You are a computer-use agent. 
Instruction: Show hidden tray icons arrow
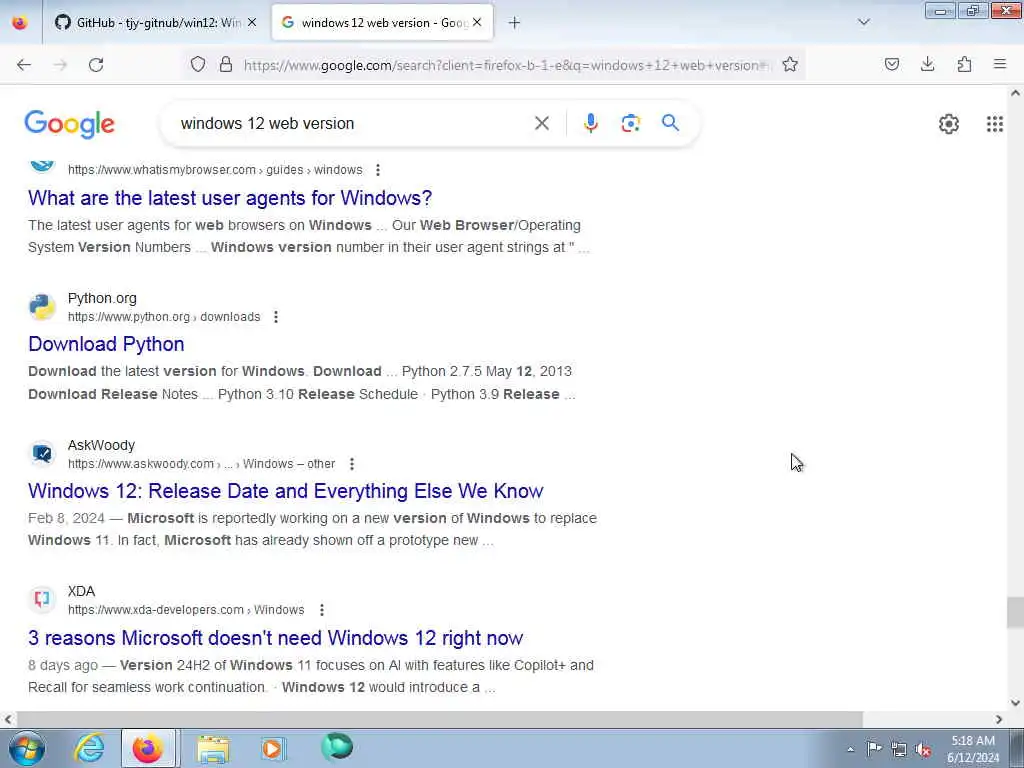click(850, 750)
